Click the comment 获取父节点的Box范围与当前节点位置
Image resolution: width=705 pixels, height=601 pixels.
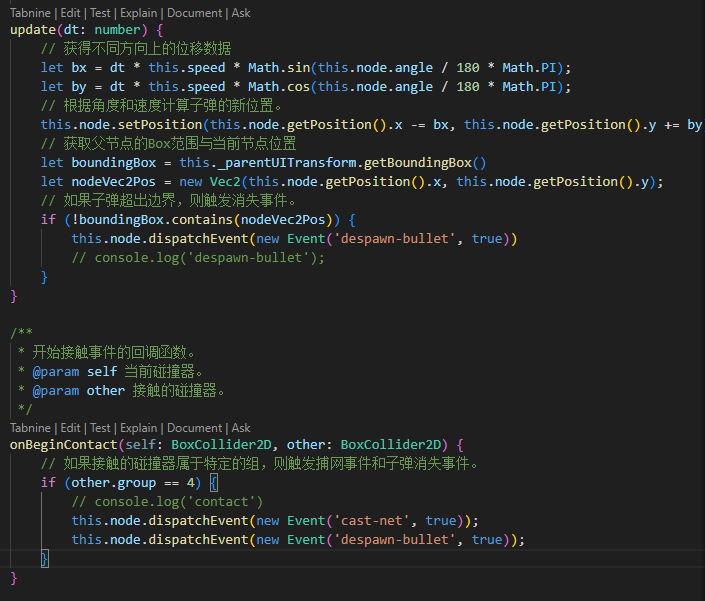coord(169,144)
